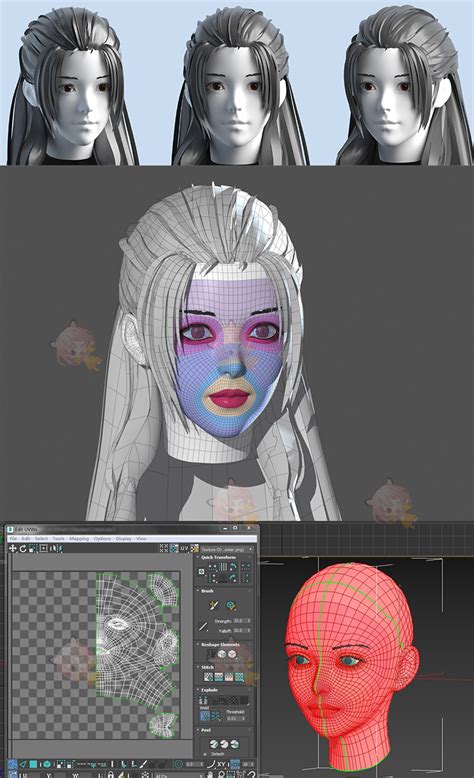
Task: Click the Mirror icon in Edit UVWs toolbar
Action: [57, 548]
